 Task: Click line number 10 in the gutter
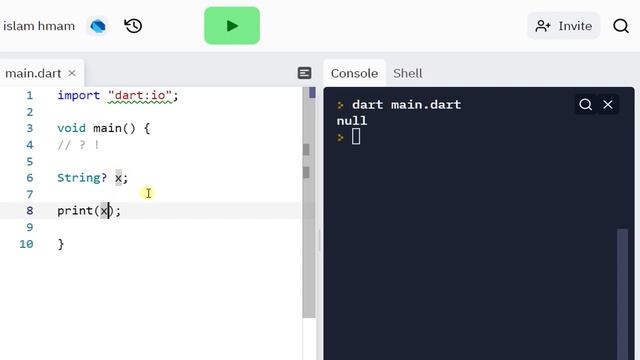[26, 244]
